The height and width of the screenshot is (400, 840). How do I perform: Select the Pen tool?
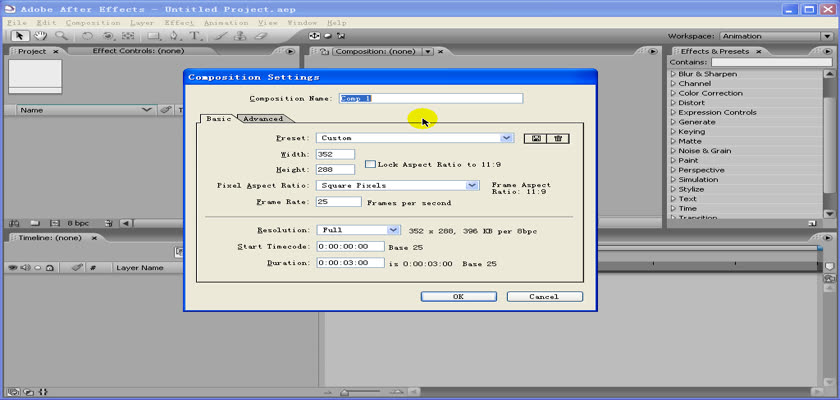pos(175,36)
